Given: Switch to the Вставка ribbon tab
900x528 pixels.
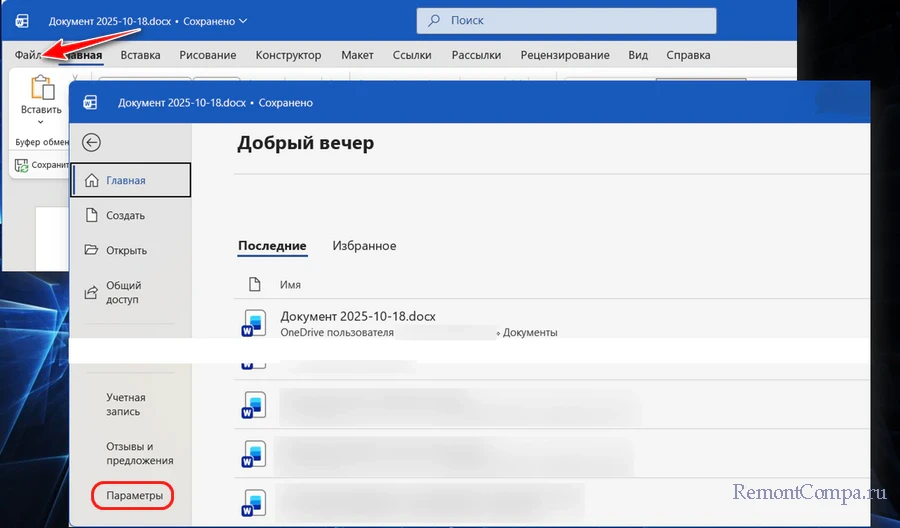Looking at the screenshot, I should (x=140, y=55).
